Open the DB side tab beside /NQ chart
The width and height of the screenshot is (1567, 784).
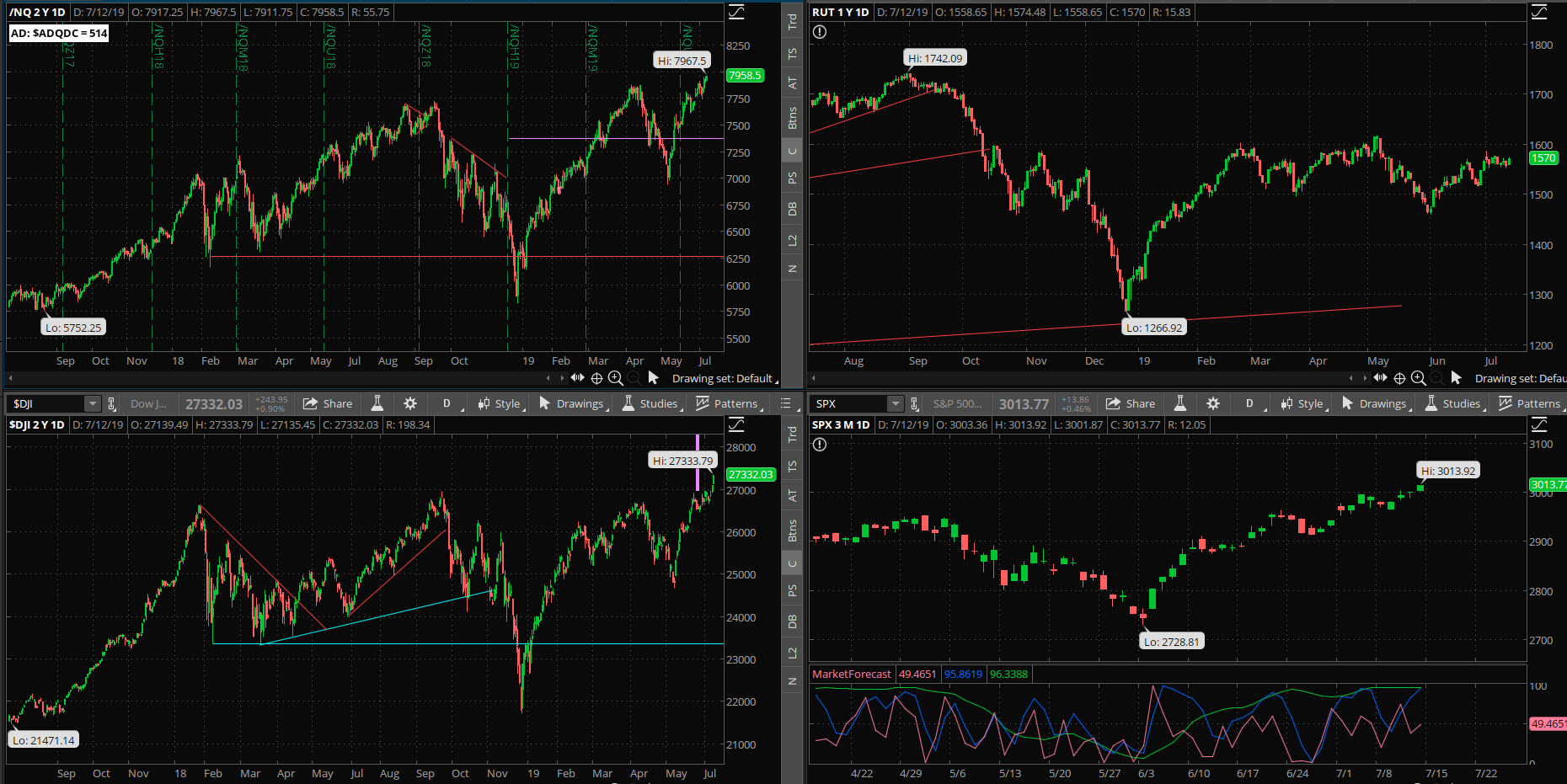point(792,209)
